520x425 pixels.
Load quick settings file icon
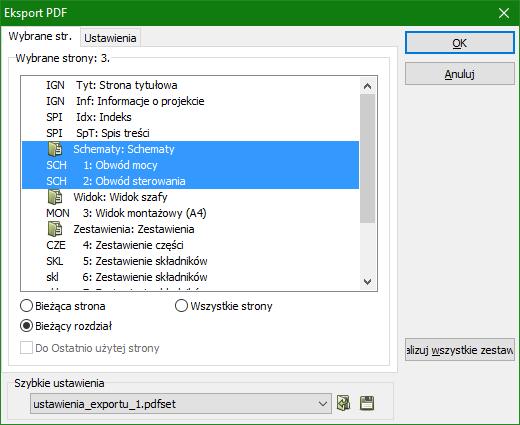344,403
